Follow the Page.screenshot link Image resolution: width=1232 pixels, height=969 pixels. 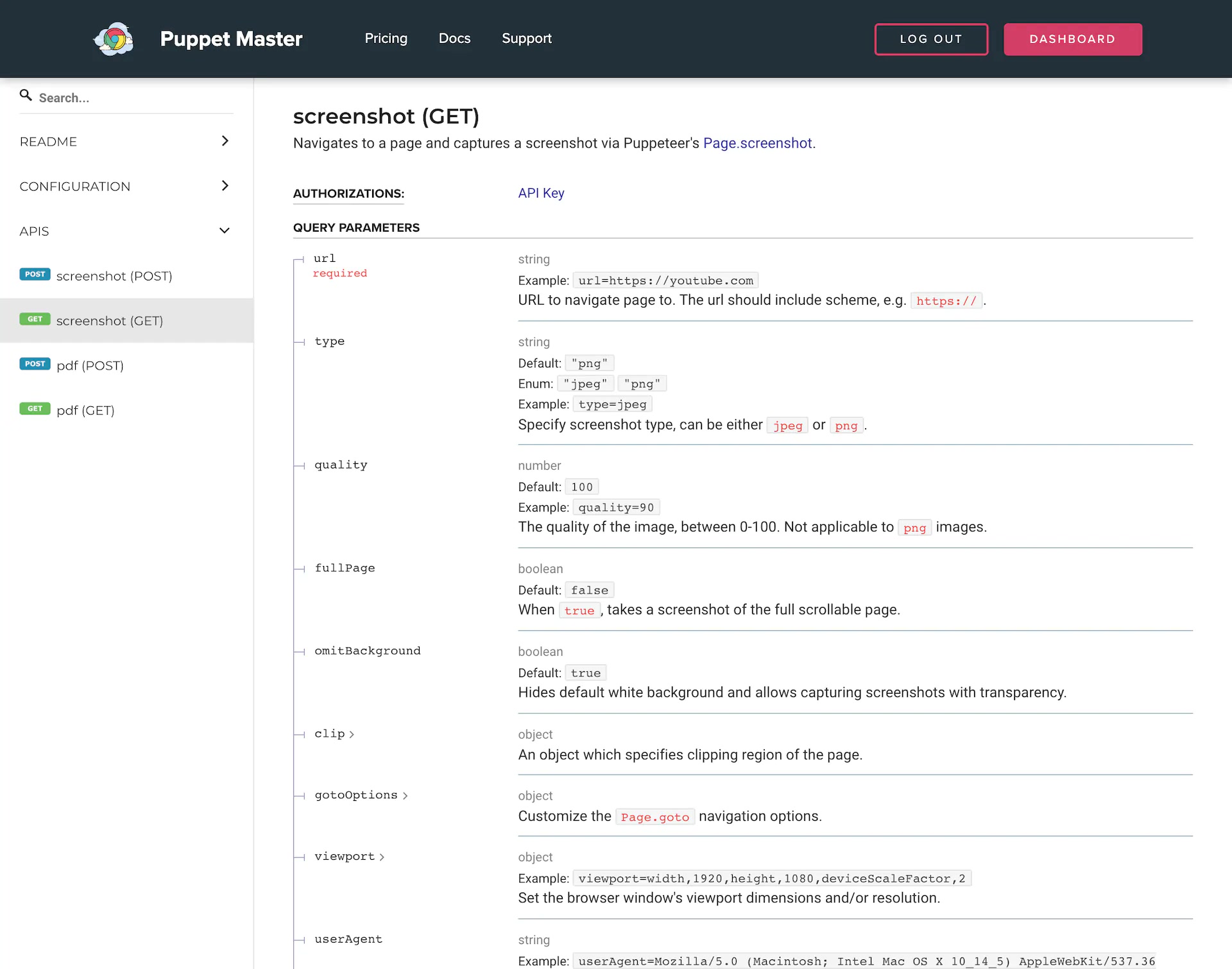[757, 143]
